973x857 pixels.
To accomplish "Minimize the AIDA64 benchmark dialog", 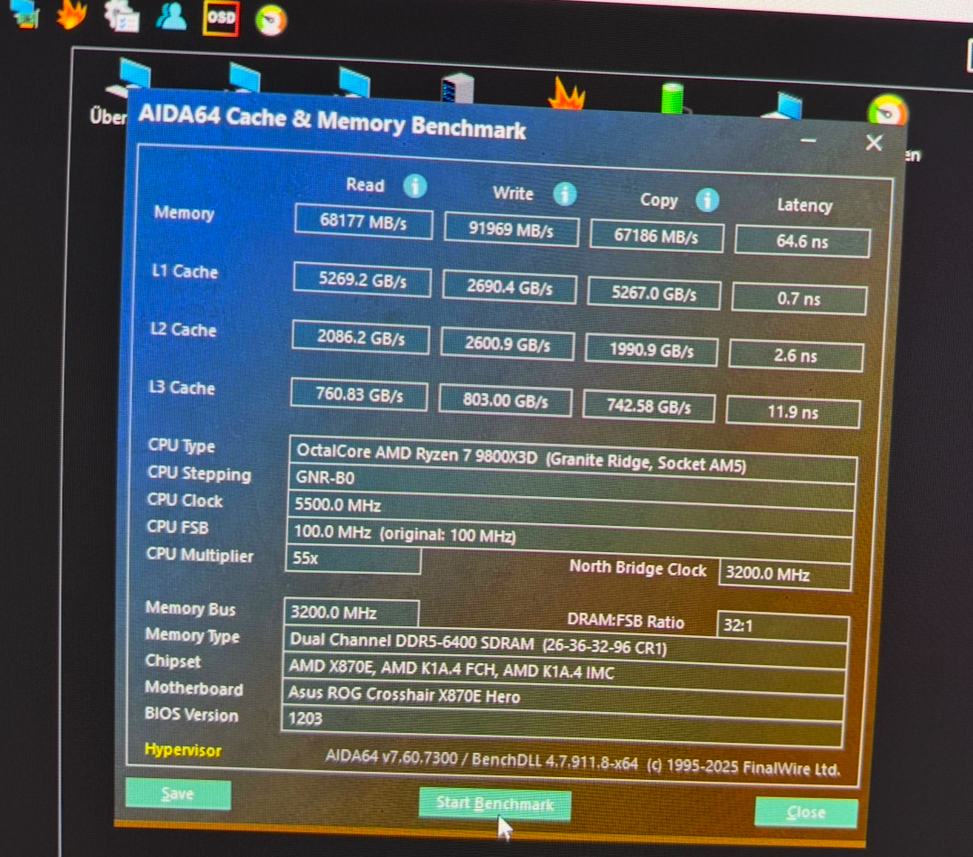I will [808, 140].
